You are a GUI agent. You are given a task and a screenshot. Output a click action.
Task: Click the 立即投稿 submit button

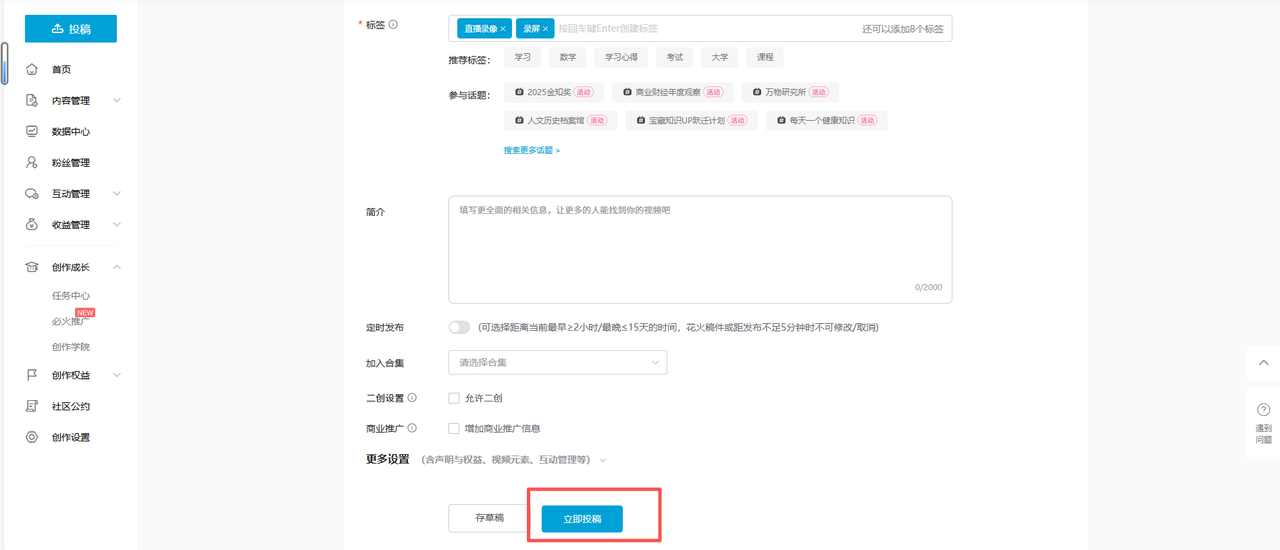pyautogui.click(x=582, y=519)
